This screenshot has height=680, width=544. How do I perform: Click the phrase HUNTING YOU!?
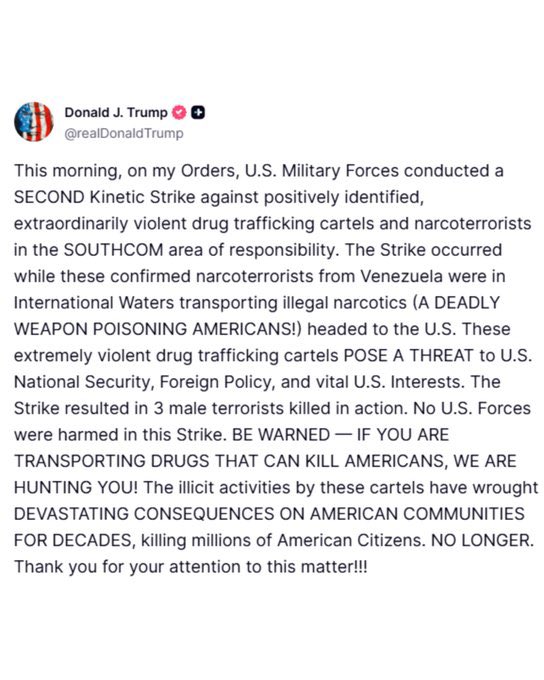pyautogui.click(x=76, y=488)
